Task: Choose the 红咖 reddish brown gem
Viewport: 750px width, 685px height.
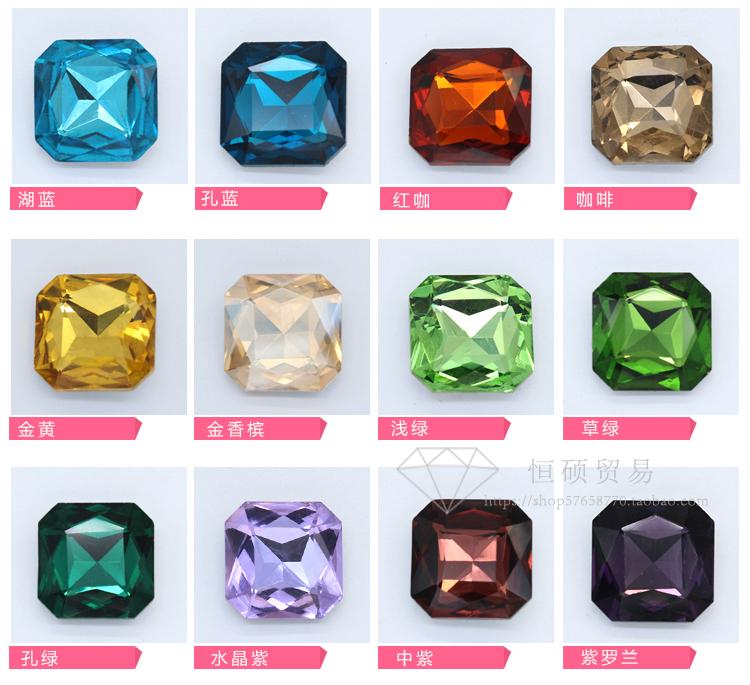Action: click(x=471, y=106)
